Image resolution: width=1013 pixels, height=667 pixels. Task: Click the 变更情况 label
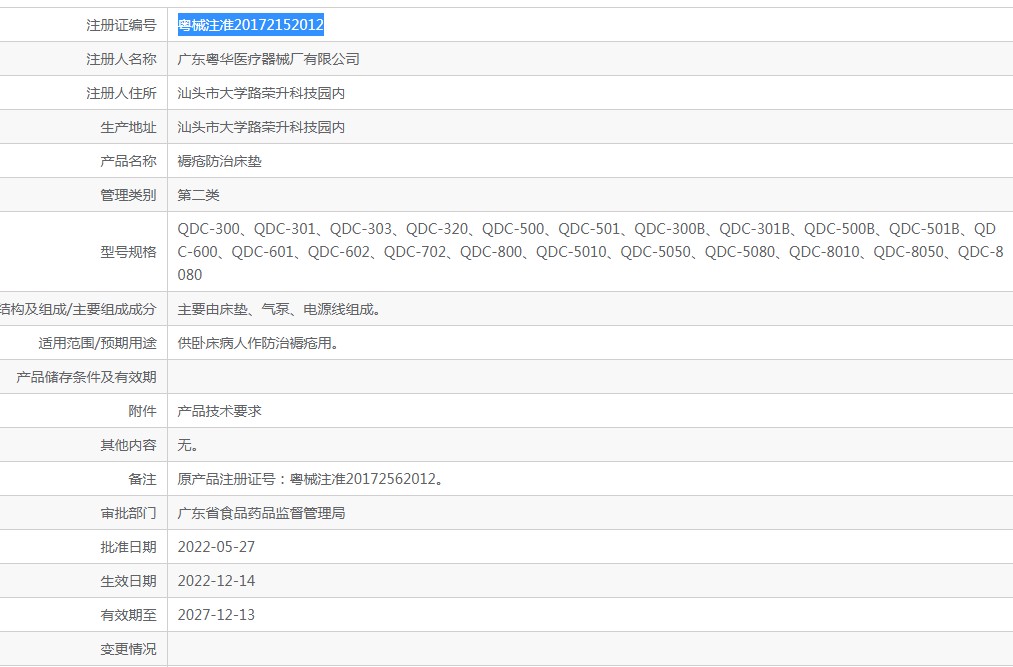129,650
